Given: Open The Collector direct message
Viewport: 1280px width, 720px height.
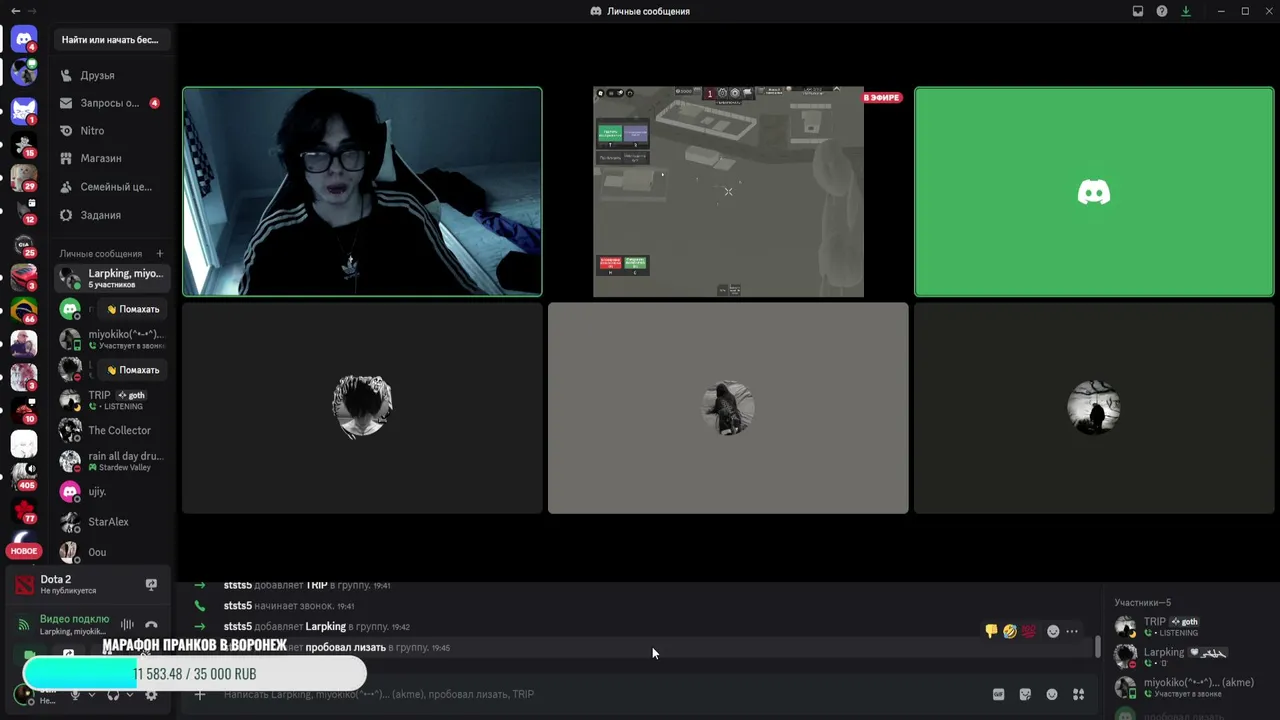Looking at the screenshot, I should coord(112,430).
